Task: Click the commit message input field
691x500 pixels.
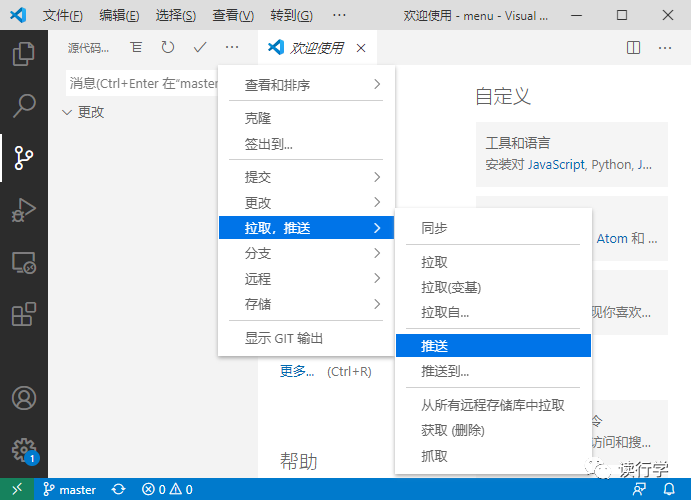Action: 142,83
